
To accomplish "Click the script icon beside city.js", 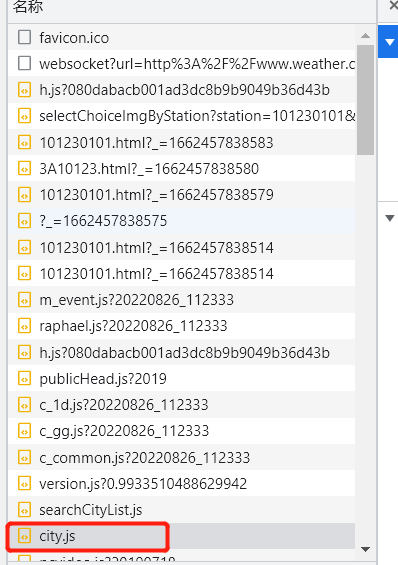I will tap(24, 537).
